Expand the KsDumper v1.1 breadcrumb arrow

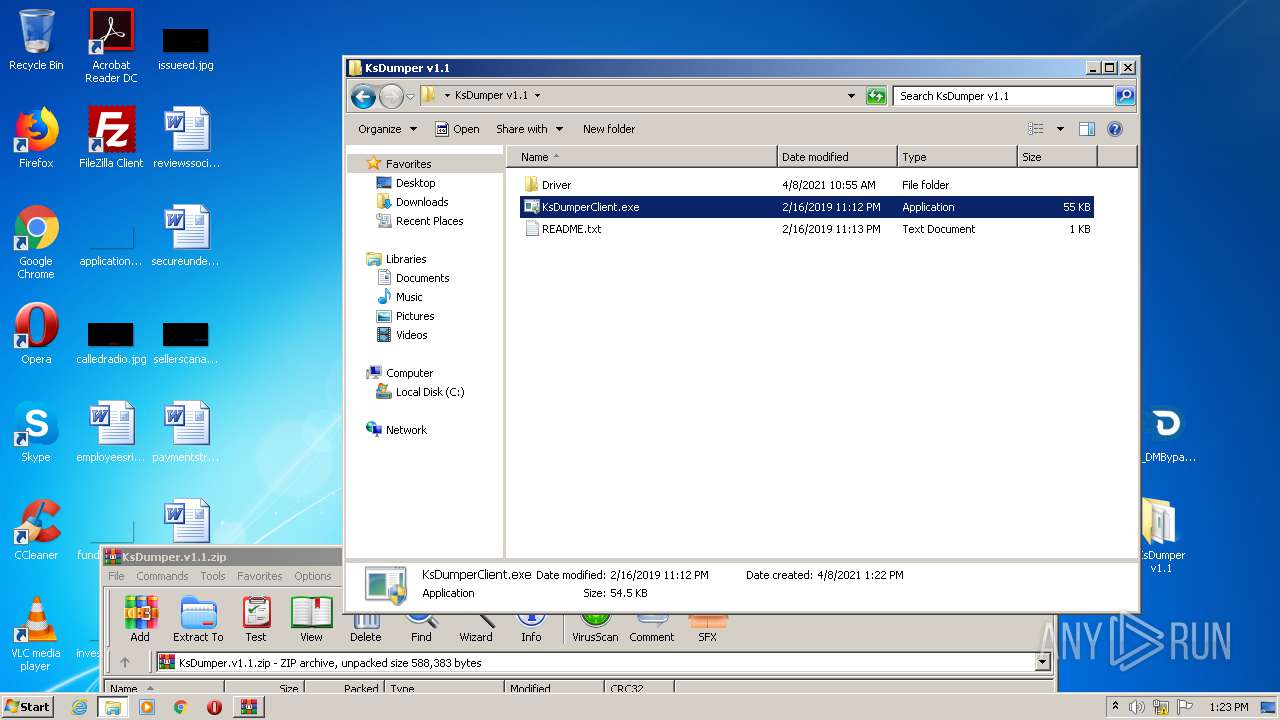[x=537, y=96]
